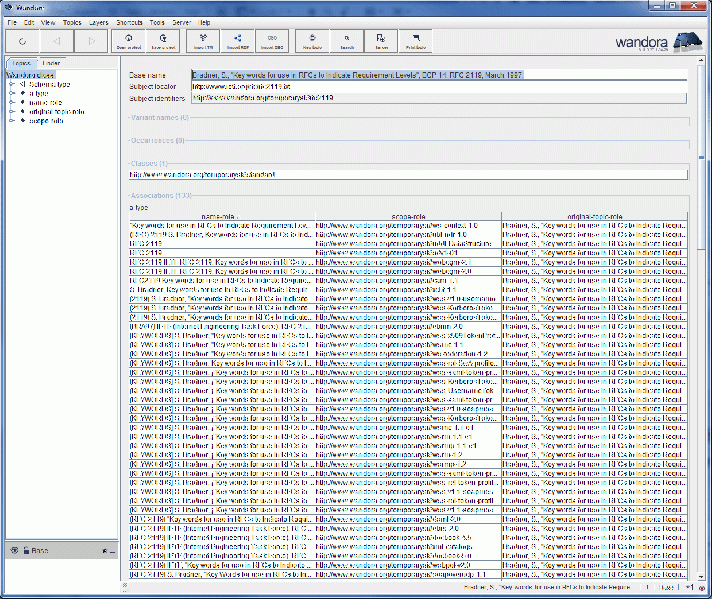Expand the Schema type tree node
Screen dimensions: 712x599
[11, 84]
